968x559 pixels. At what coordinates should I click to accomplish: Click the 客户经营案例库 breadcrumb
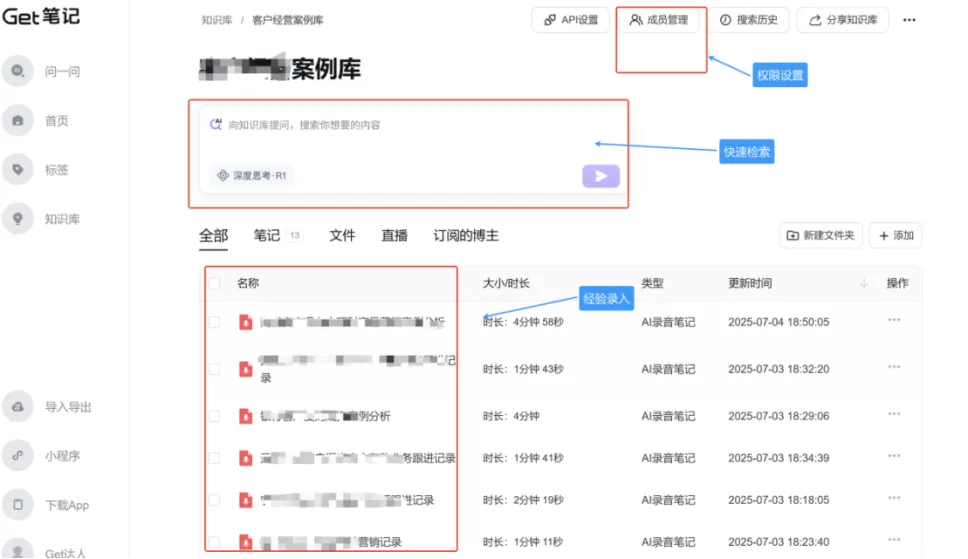(x=288, y=20)
